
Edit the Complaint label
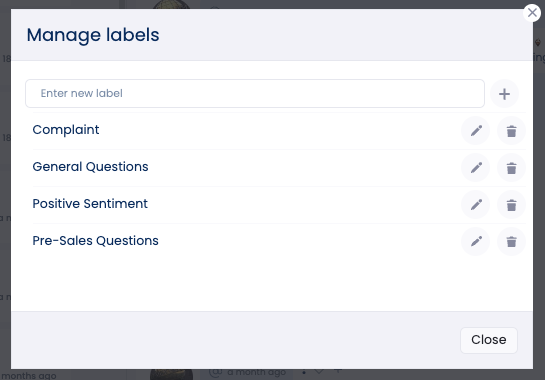coord(476,131)
